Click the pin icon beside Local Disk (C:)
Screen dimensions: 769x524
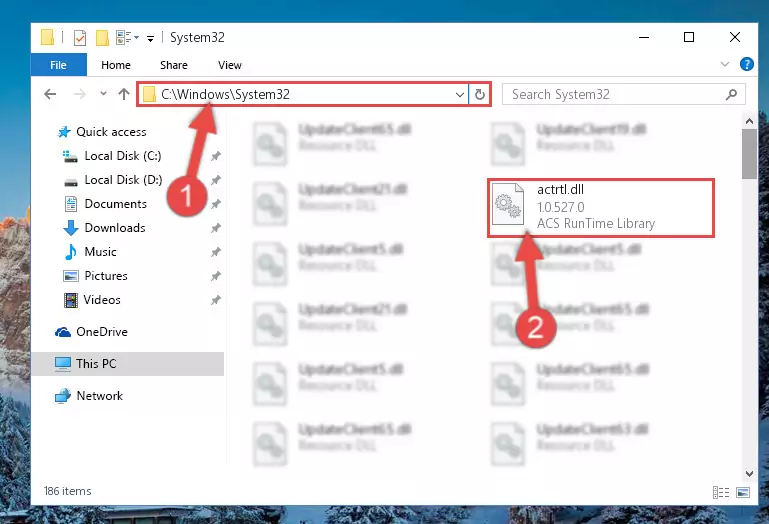(x=215, y=156)
